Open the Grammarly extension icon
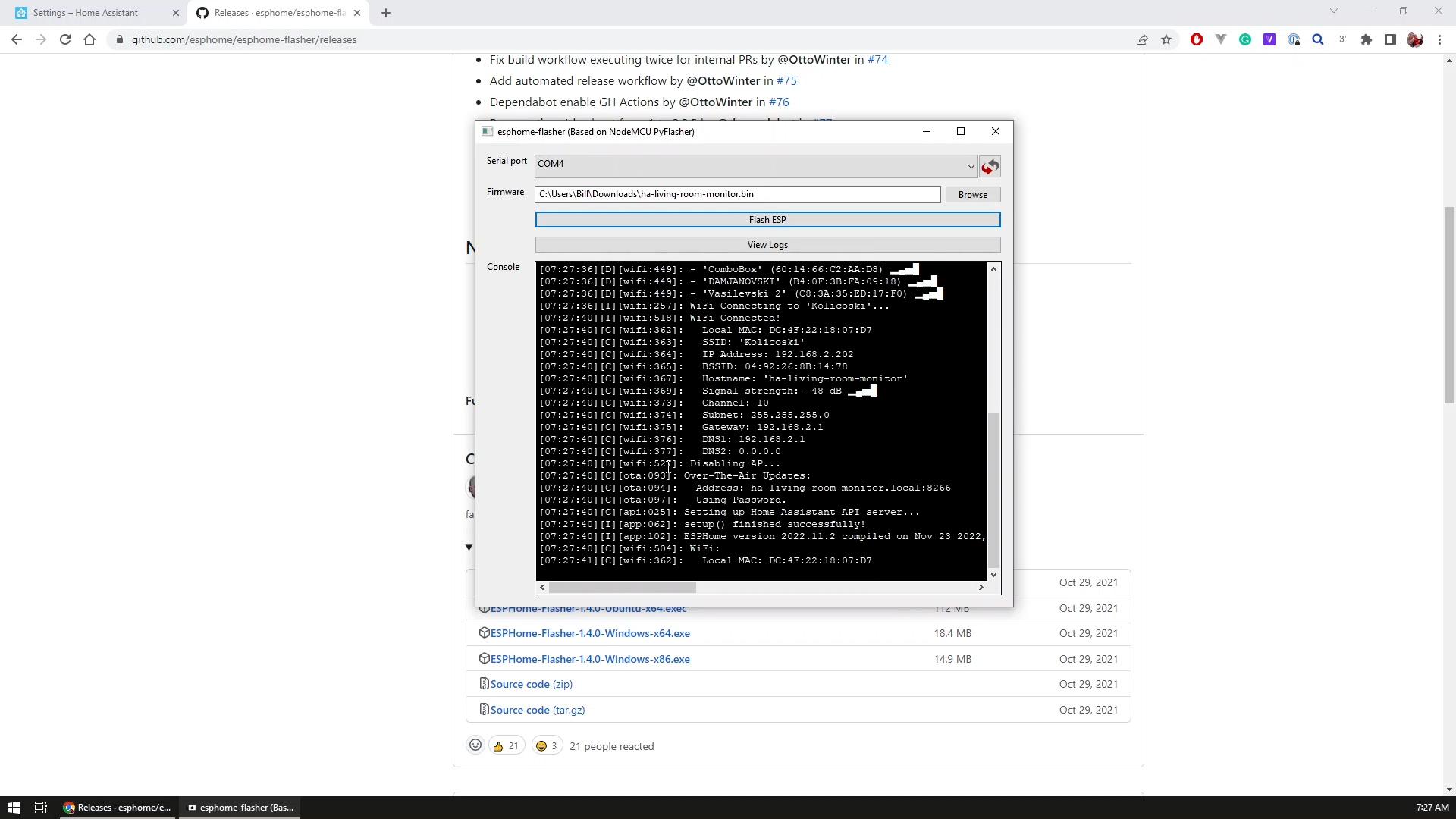Viewport: 1456px width, 819px height. [1244, 39]
